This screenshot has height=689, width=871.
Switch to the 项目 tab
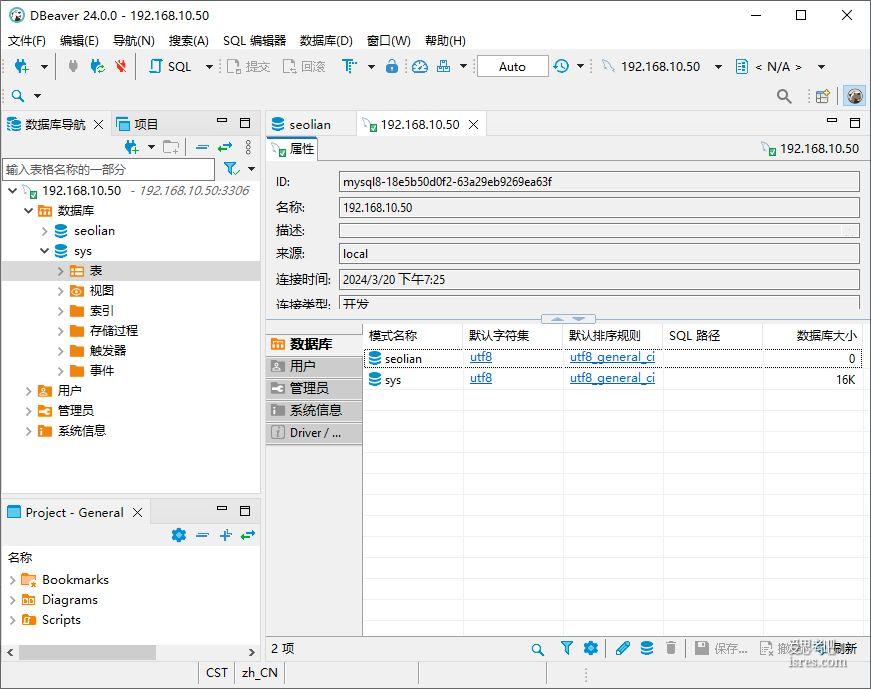coord(138,124)
